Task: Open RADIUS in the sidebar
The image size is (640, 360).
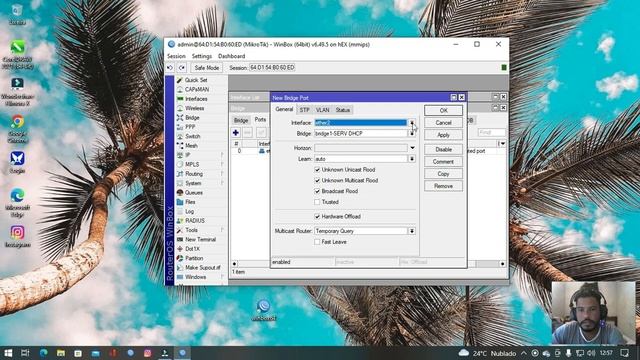Action: pos(195,221)
